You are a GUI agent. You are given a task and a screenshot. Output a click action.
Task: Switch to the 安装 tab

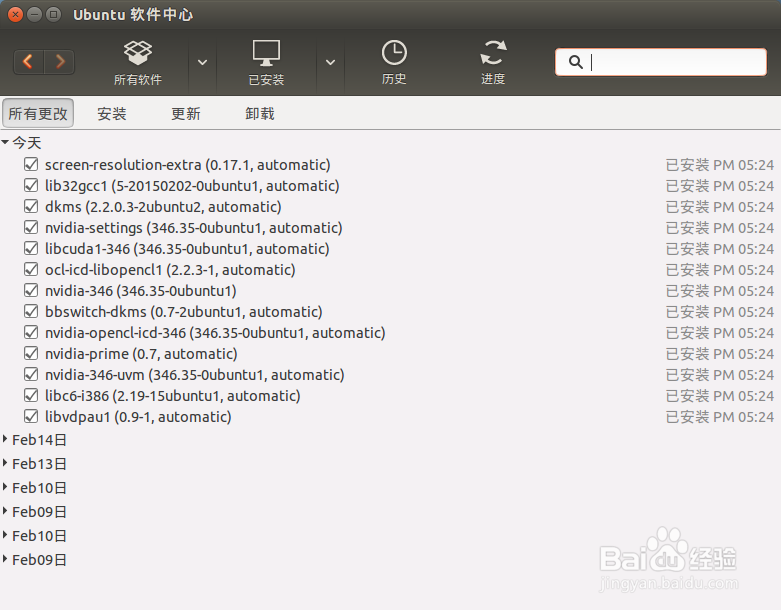pos(112,114)
